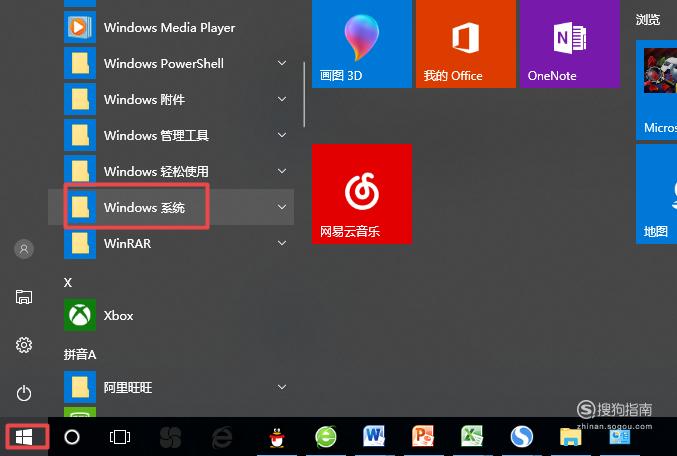Viewport: 677px width, 456px height.
Task: Click the Windows 轻松使用 folder icon
Action: point(80,171)
